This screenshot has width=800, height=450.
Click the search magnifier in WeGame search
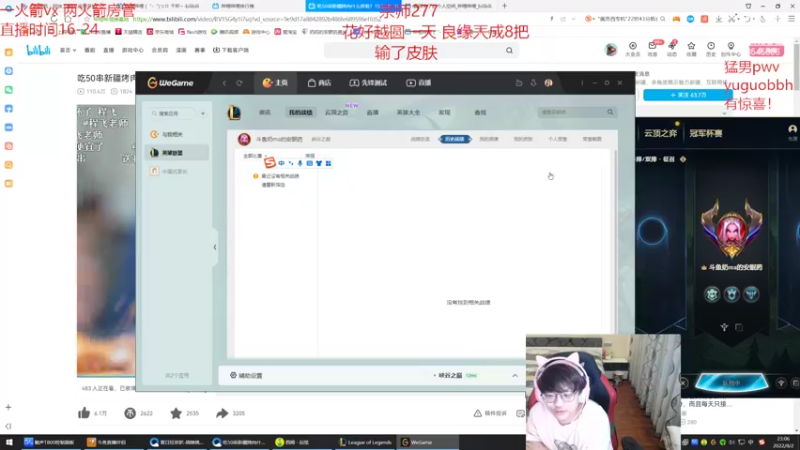pyautogui.click(x=610, y=112)
